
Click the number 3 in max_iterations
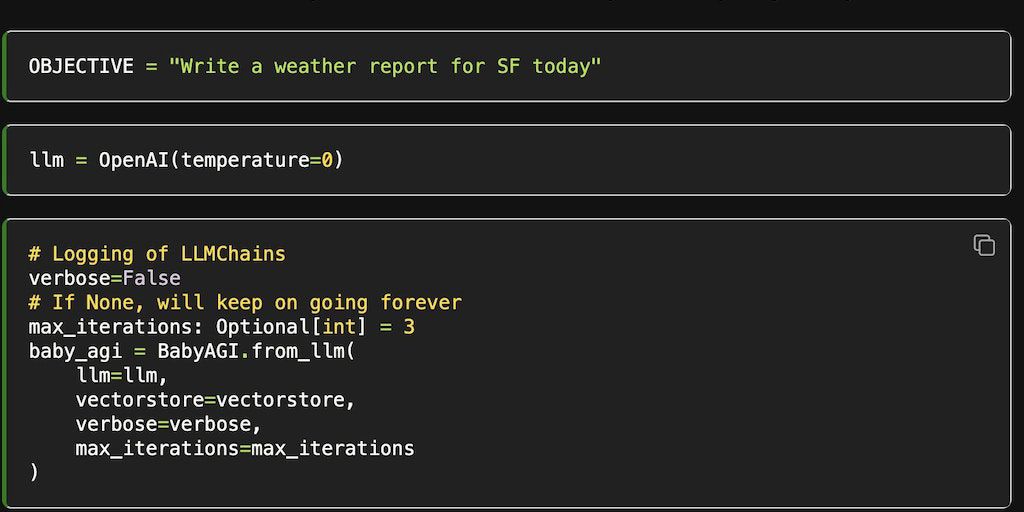(409, 326)
